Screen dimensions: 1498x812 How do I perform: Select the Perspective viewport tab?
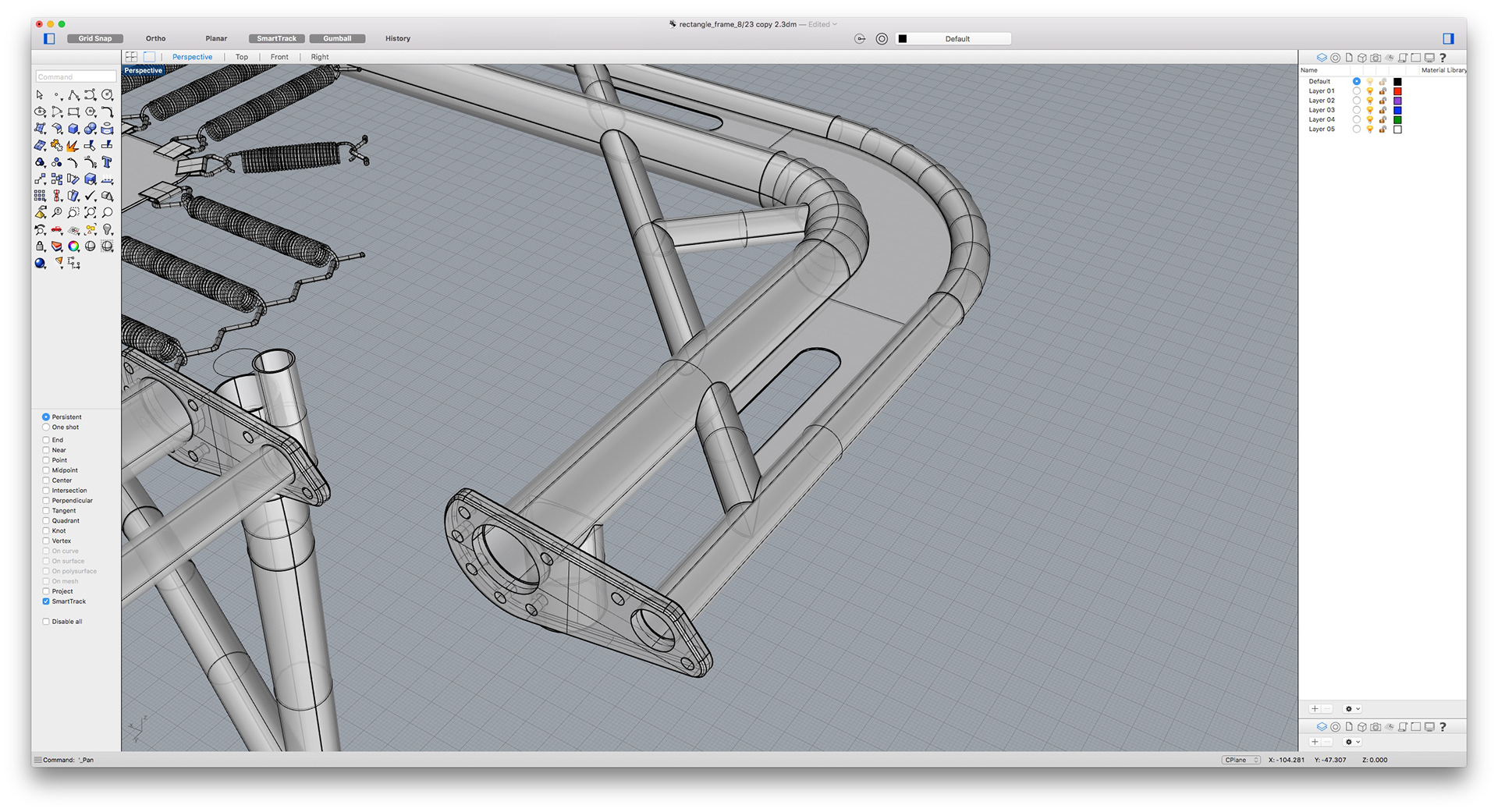click(x=192, y=57)
